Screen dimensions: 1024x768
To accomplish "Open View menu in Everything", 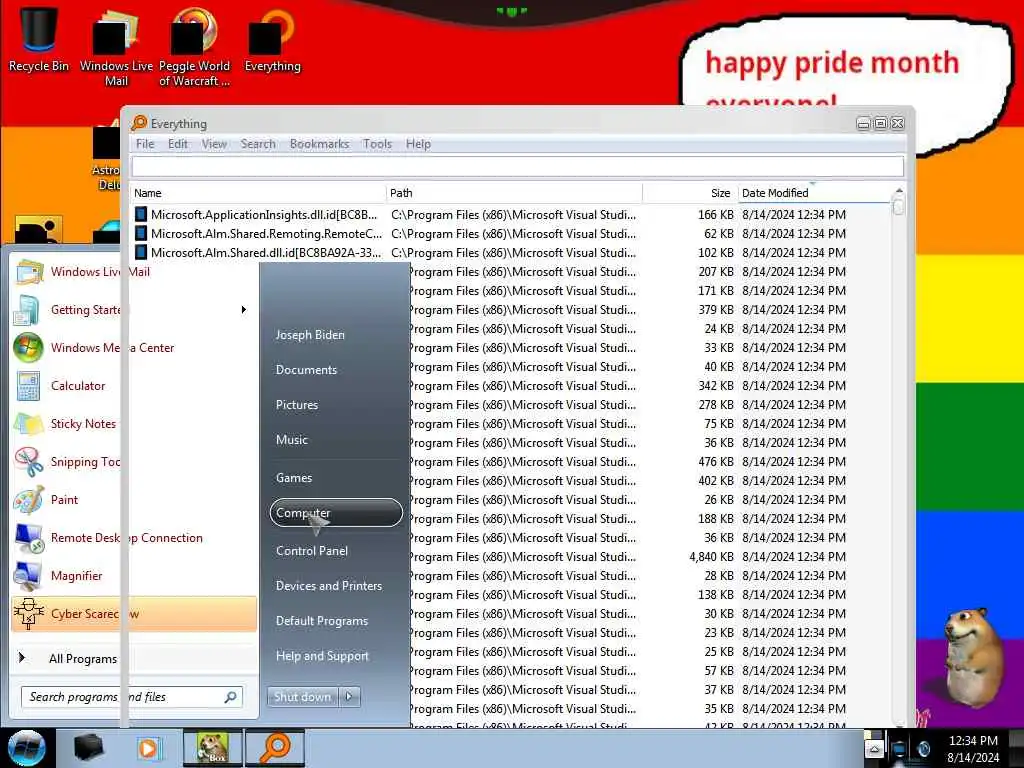I will pos(214,144).
